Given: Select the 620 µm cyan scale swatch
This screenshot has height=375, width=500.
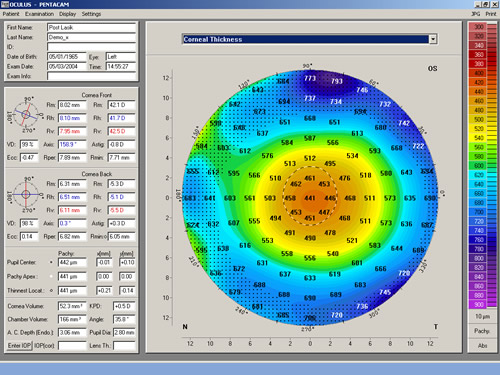Looking at the screenshot, I should click(478, 175).
